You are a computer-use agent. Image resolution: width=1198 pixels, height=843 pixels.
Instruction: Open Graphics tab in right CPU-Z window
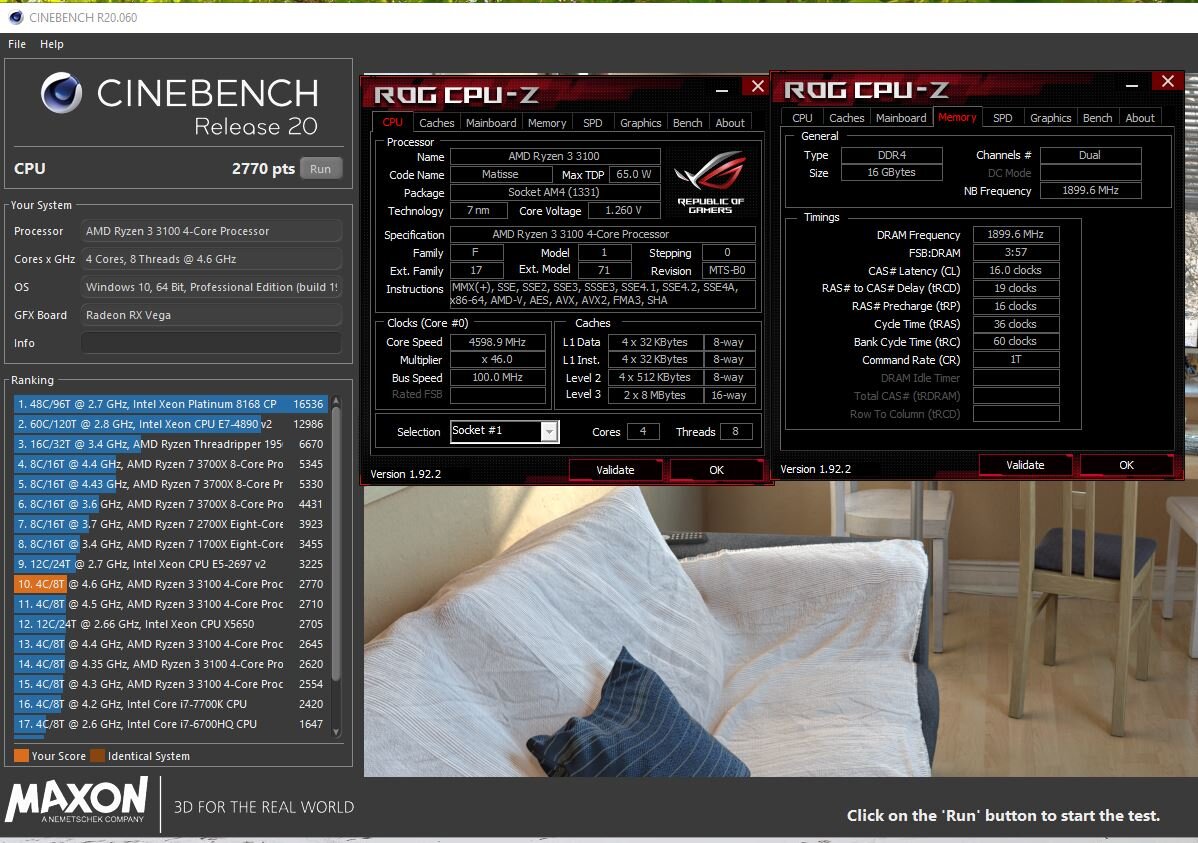click(1051, 118)
